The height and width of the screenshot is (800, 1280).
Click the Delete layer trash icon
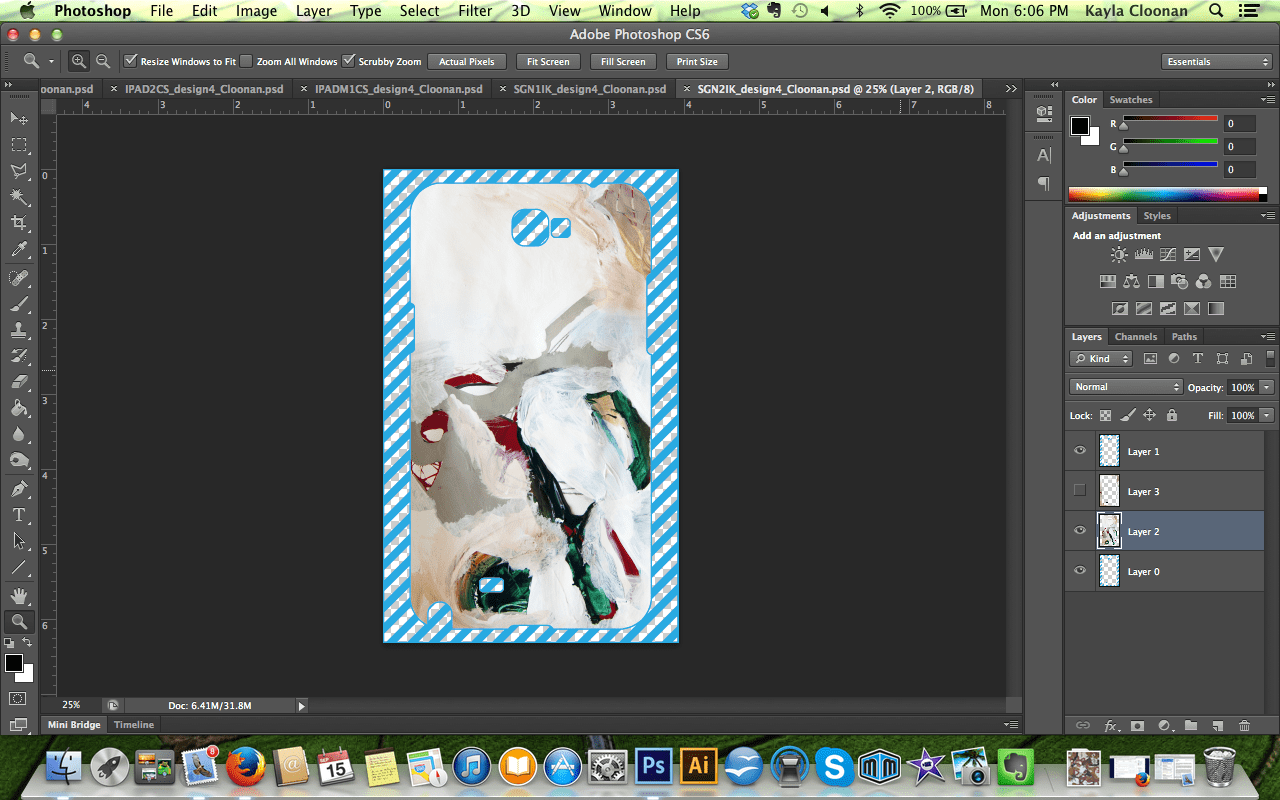pos(1244,725)
